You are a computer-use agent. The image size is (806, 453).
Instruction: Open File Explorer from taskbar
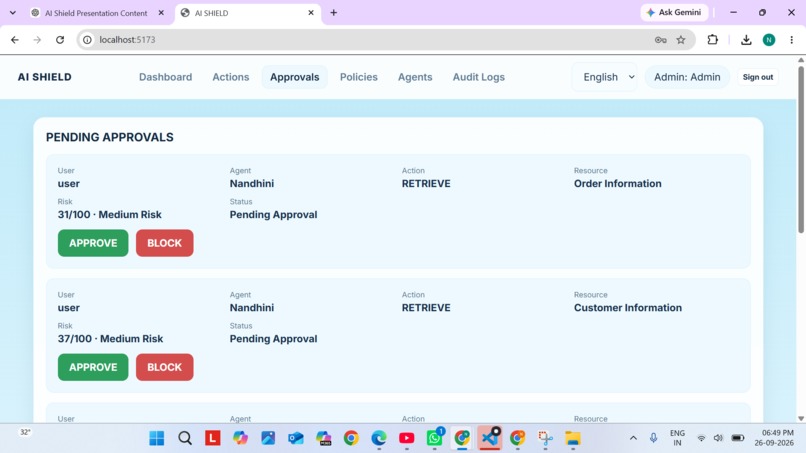click(x=573, y=438)
